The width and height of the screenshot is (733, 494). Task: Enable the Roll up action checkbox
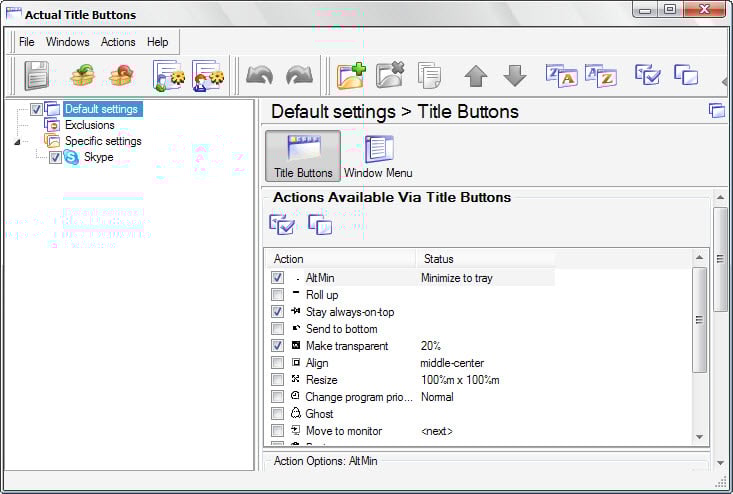click(x=277, y=294)
